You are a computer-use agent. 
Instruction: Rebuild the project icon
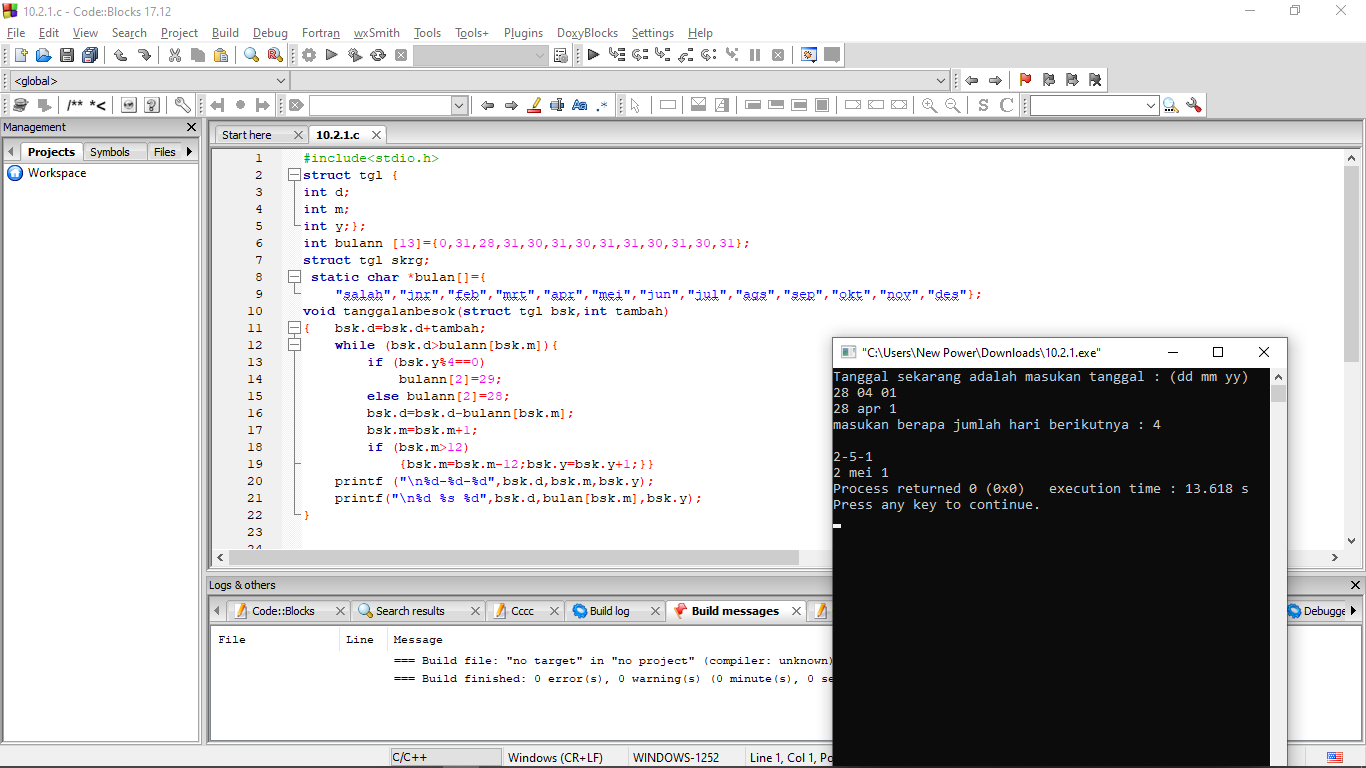(x=378, y=55)
